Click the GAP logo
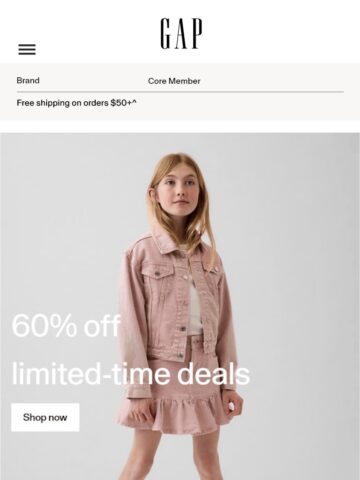This screenshot has width=360, height=480. click(181, 34)
